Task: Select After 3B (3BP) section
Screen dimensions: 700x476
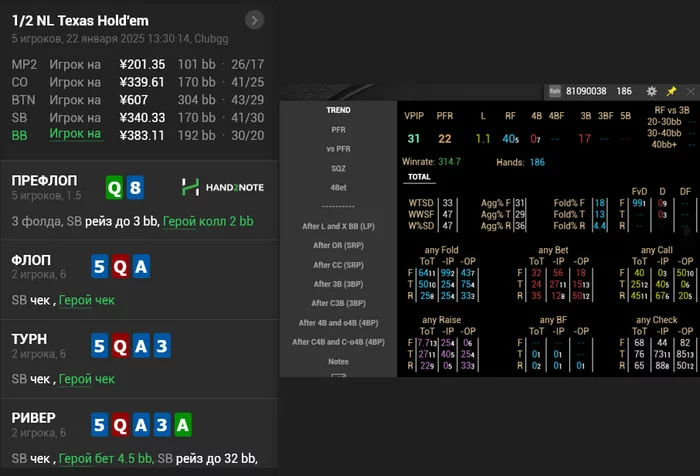Action: 338,284
